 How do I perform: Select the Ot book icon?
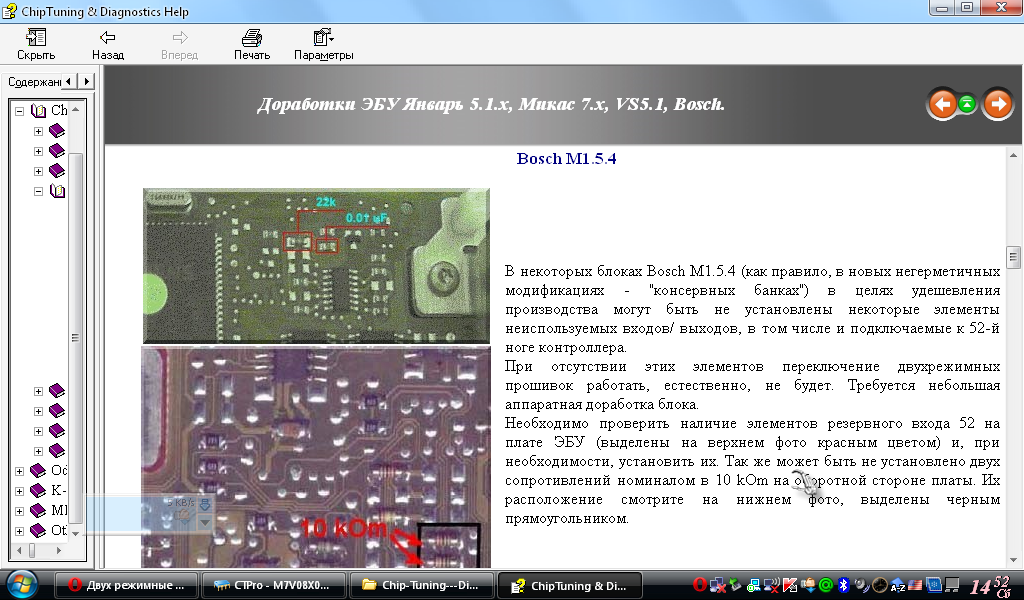(39, 531)
